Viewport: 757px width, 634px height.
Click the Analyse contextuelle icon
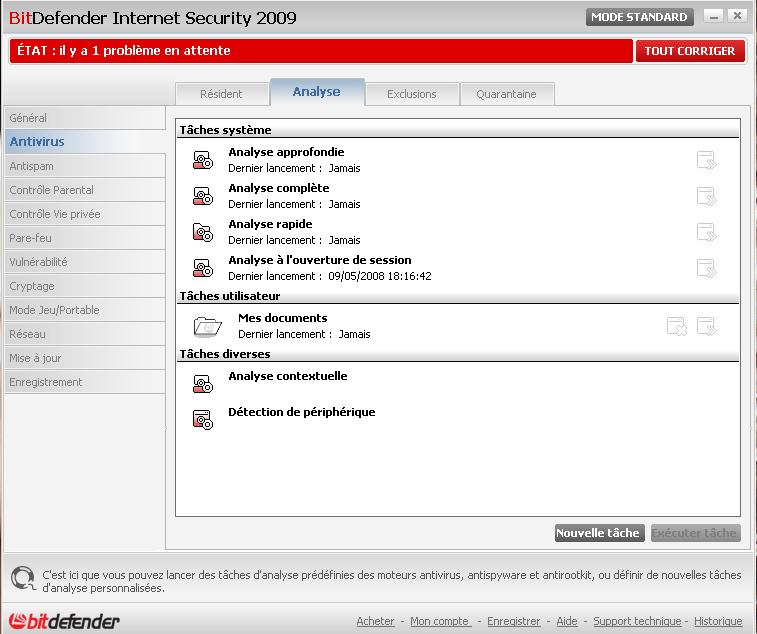203,384
